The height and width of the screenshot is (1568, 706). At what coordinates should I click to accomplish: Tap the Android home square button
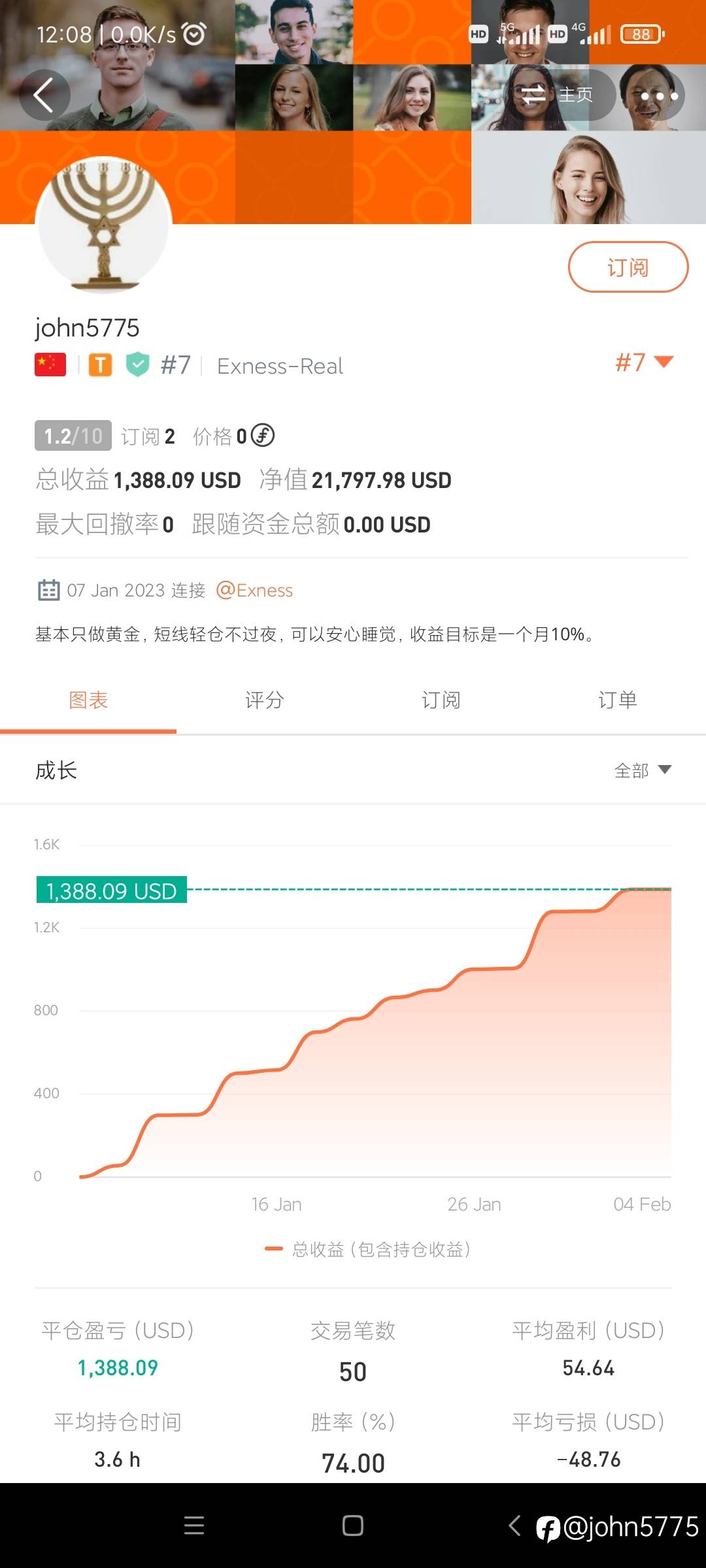tap(353, 1526)
